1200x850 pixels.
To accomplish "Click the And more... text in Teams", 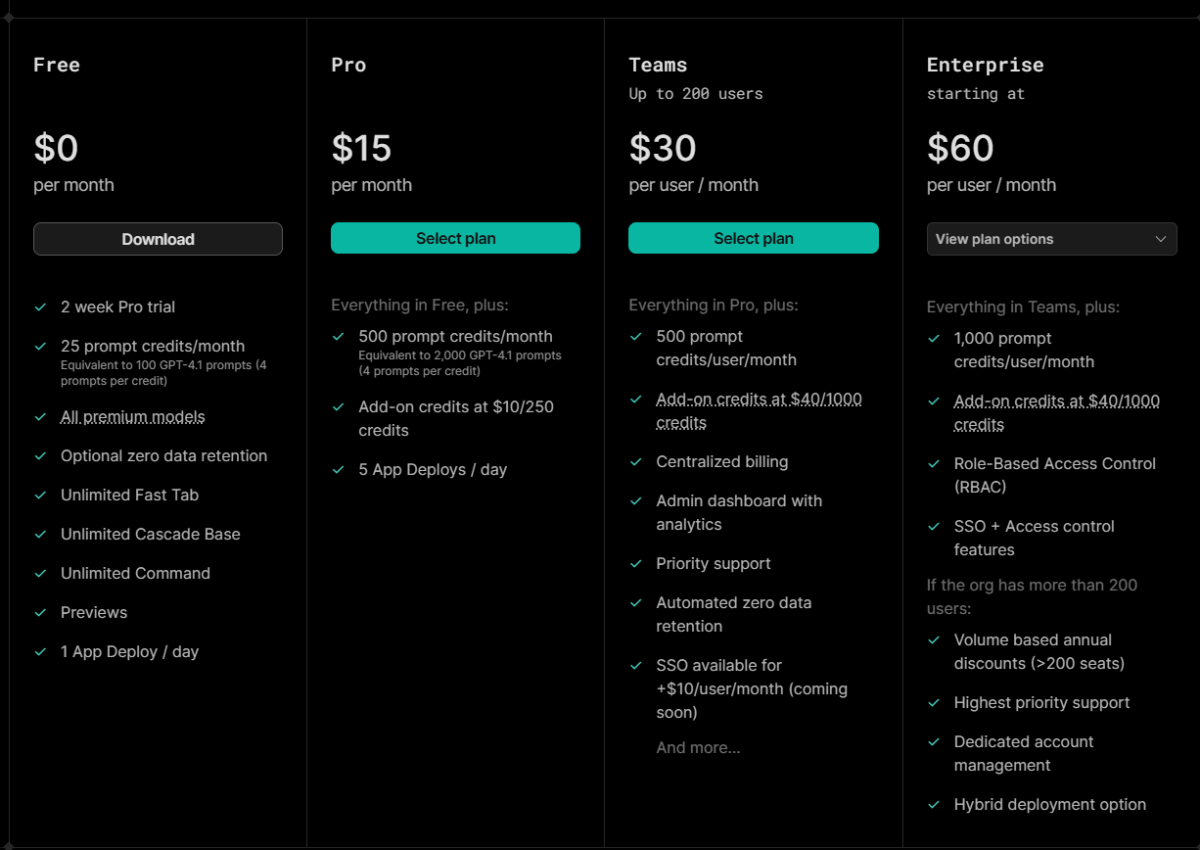I will [x=698, y=747].
